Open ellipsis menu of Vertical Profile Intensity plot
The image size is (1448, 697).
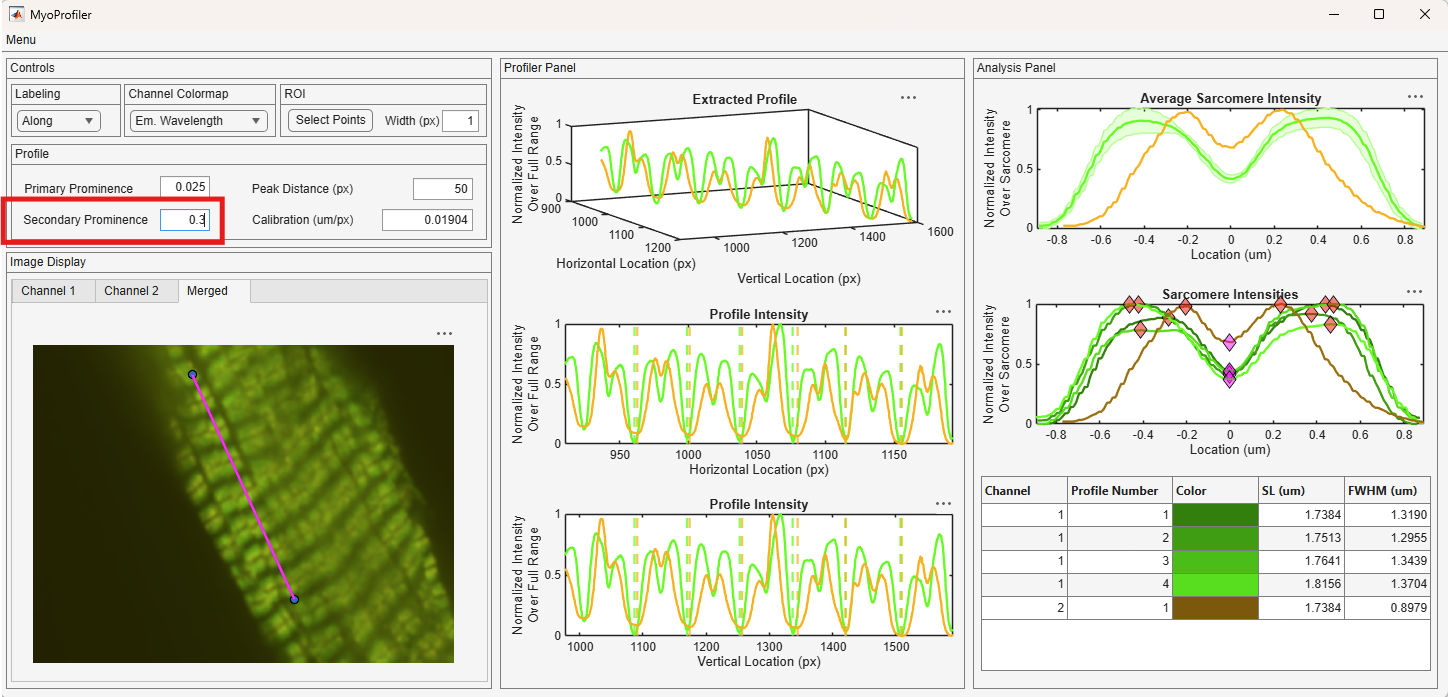pyautogui.click(x=943, y=504)
